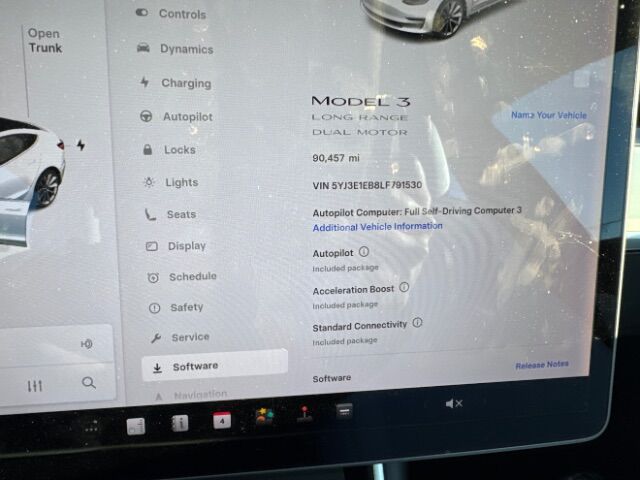Click the Dynamics car icon
The image size is (640, 480).
pyautogui.click(x=143, y=48)
